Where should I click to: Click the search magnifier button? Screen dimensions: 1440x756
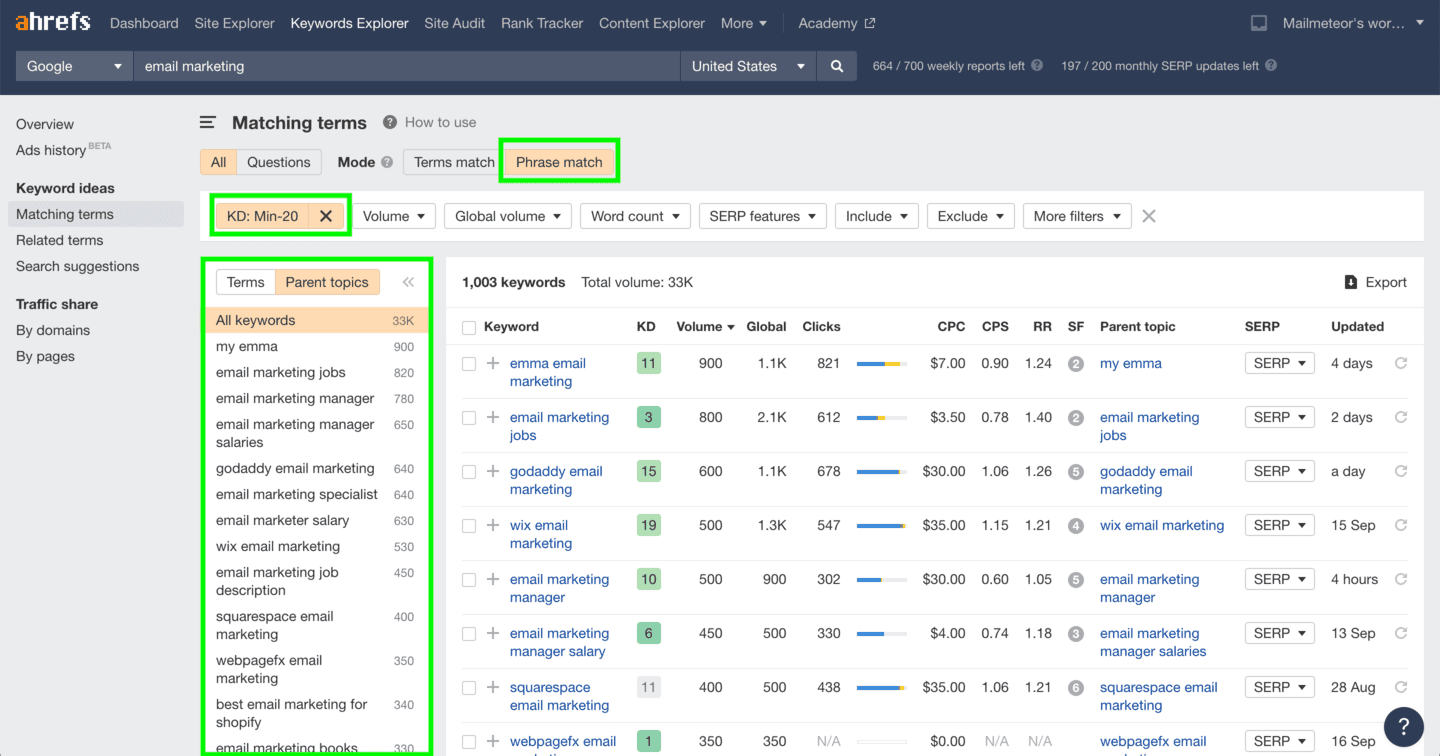[x=836, y=66]
